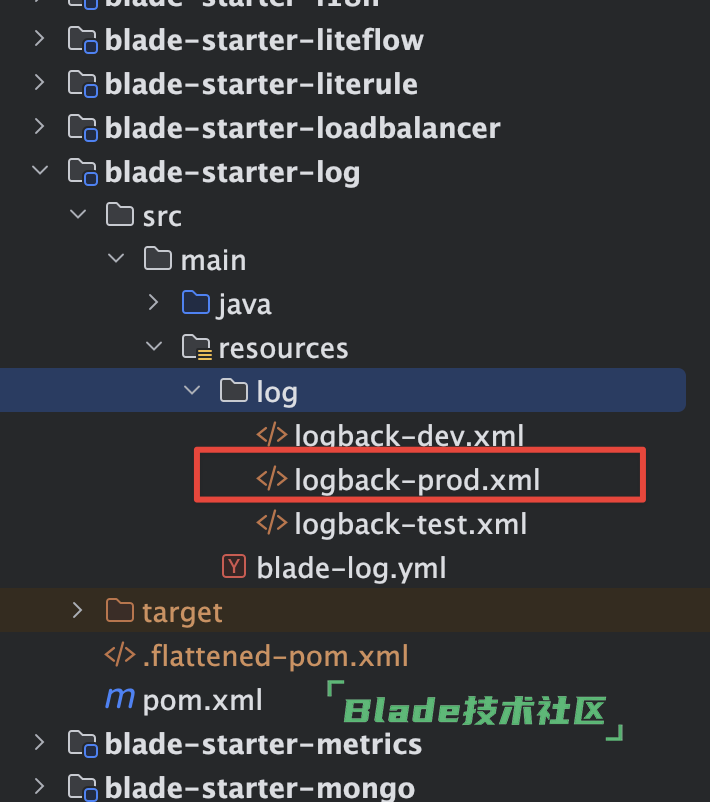710x802 pixels.
Task: Collapse the src folder
Action: coord(78,216)
